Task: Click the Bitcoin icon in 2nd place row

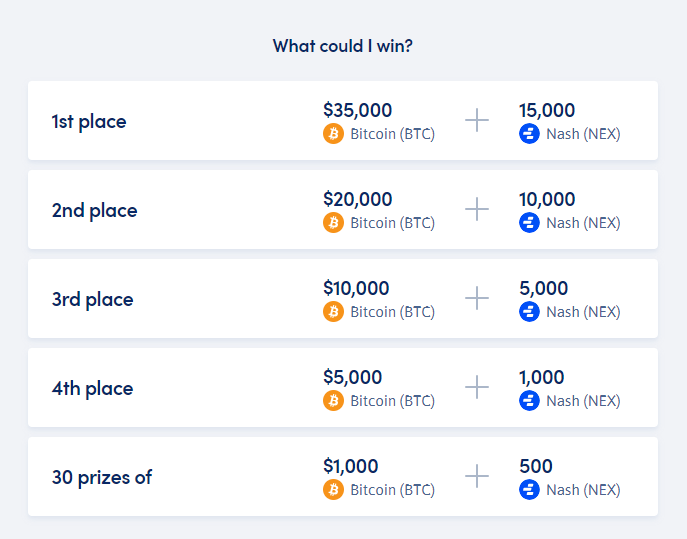Action: click(x=333, y=222)
